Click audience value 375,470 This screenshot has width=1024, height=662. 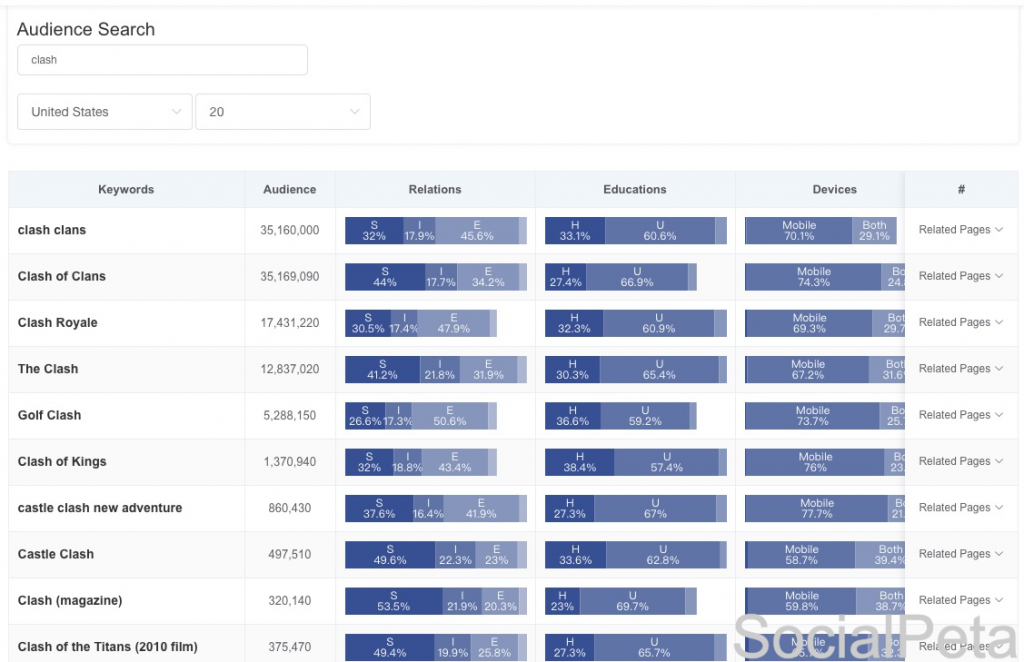289,647
